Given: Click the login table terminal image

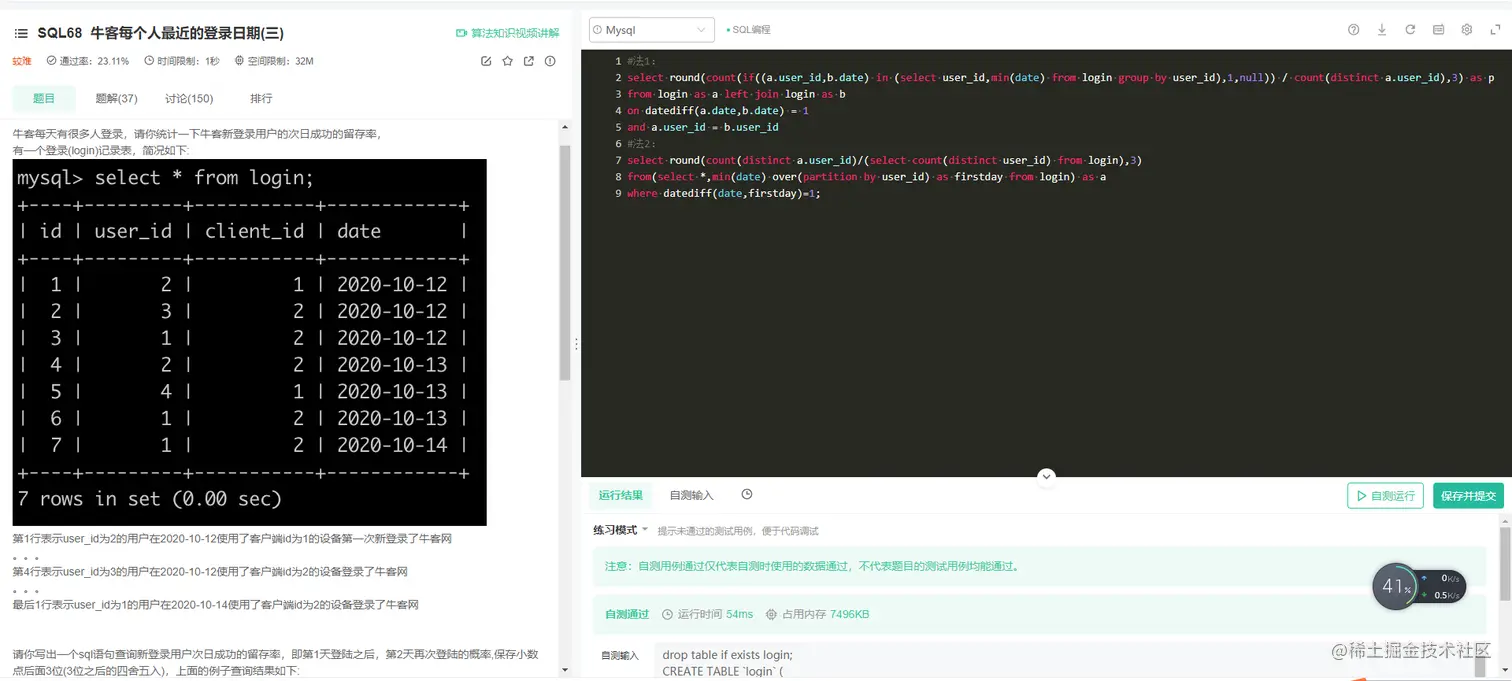Looking at the screenshot, I should tap(250, 342).
